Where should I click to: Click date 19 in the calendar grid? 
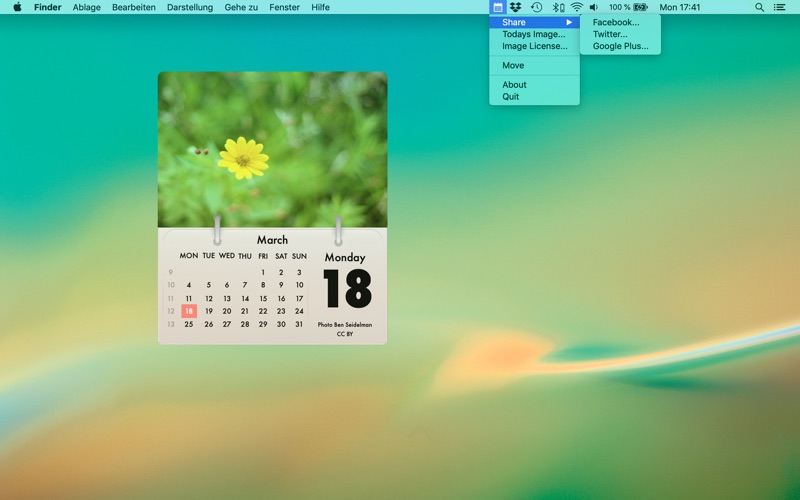209,311
